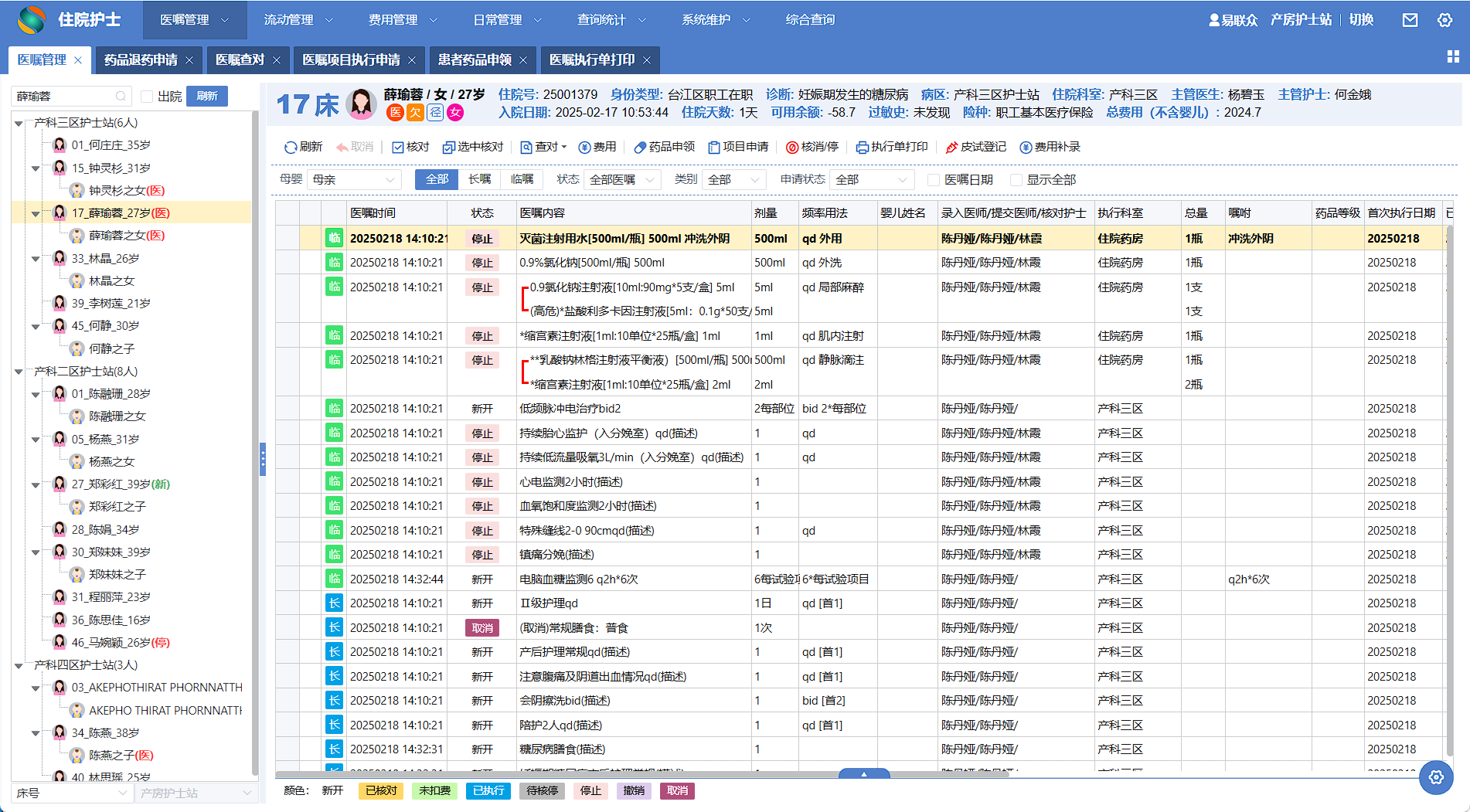Click the 综合查询 menu item
Image resolution: width=1470 pixels, height=812 pixels.
810,20
